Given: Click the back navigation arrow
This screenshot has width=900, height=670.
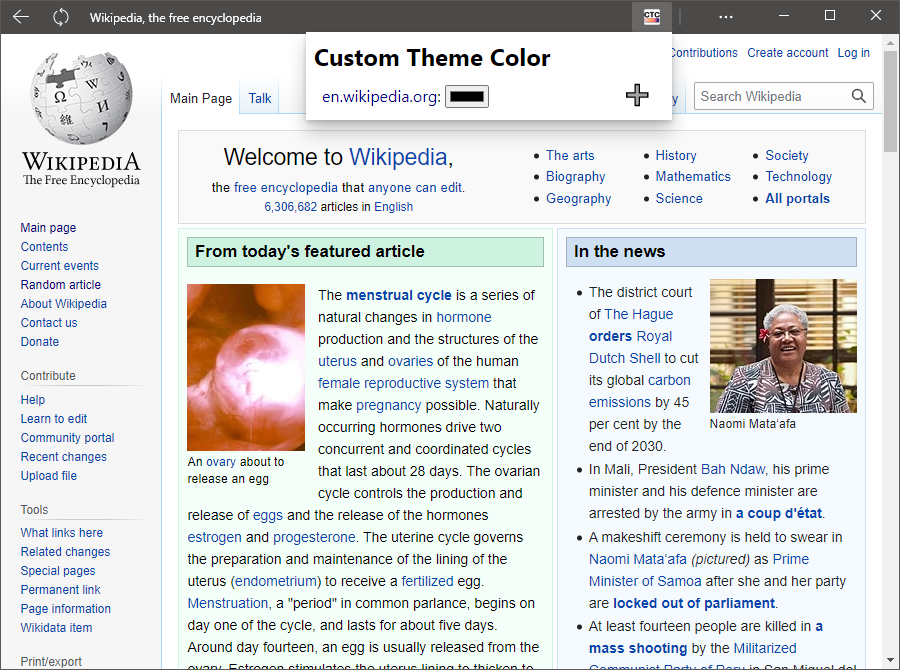Looking at the screenshot, I should point(20,16).
